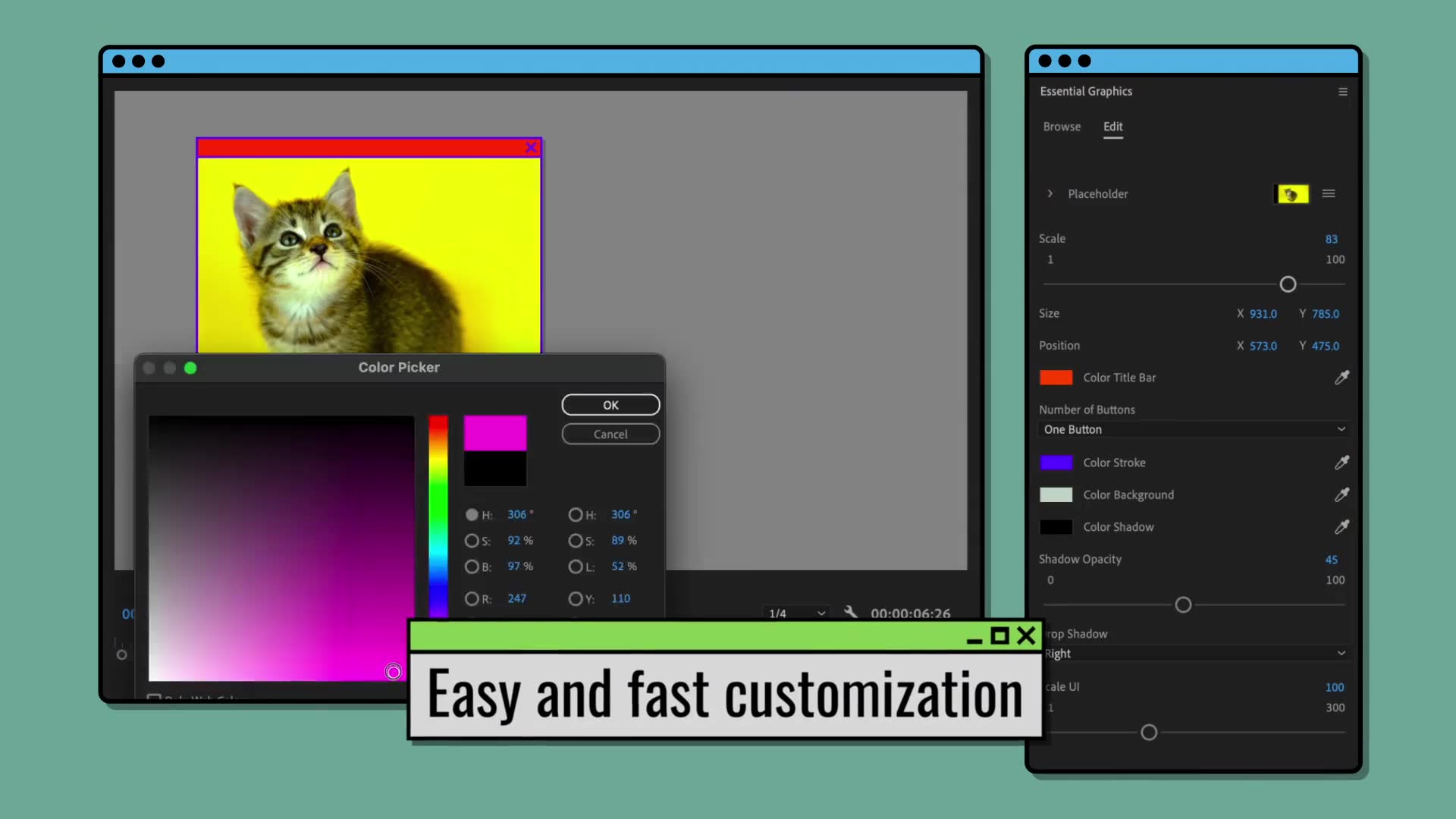Image resolution: width=1456 pixels, height=819 pixels.
Task: Drag the Shadow Opacity slider
Action: tap(1183, 604)
